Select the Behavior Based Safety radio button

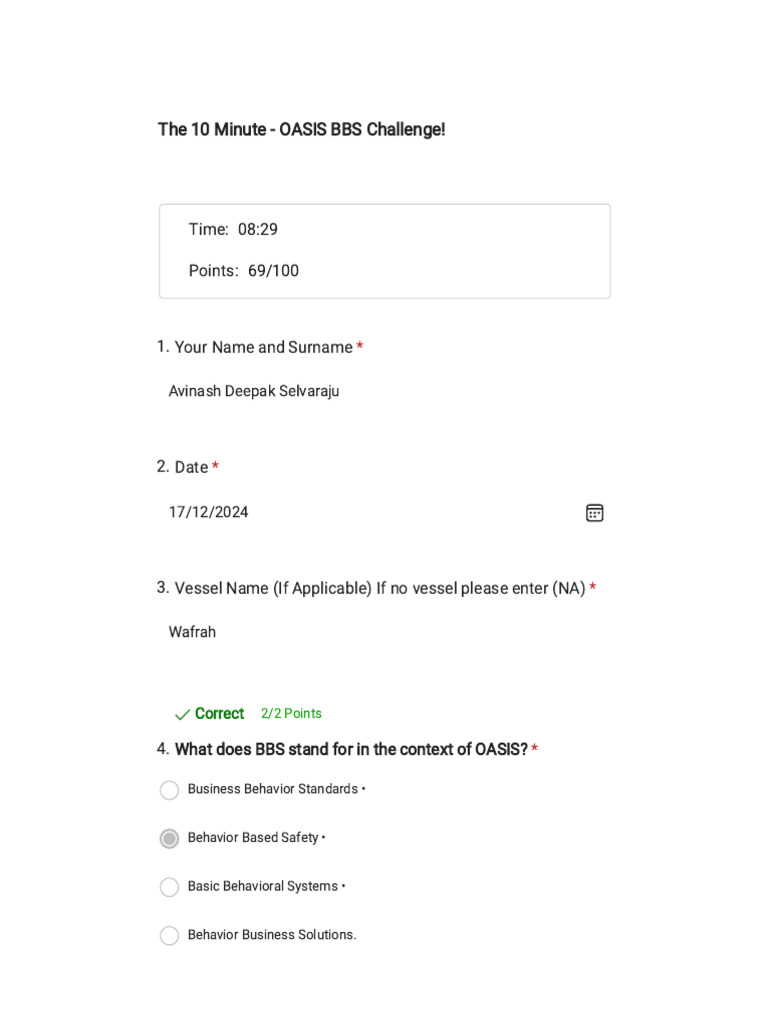[x=170, y=838]
